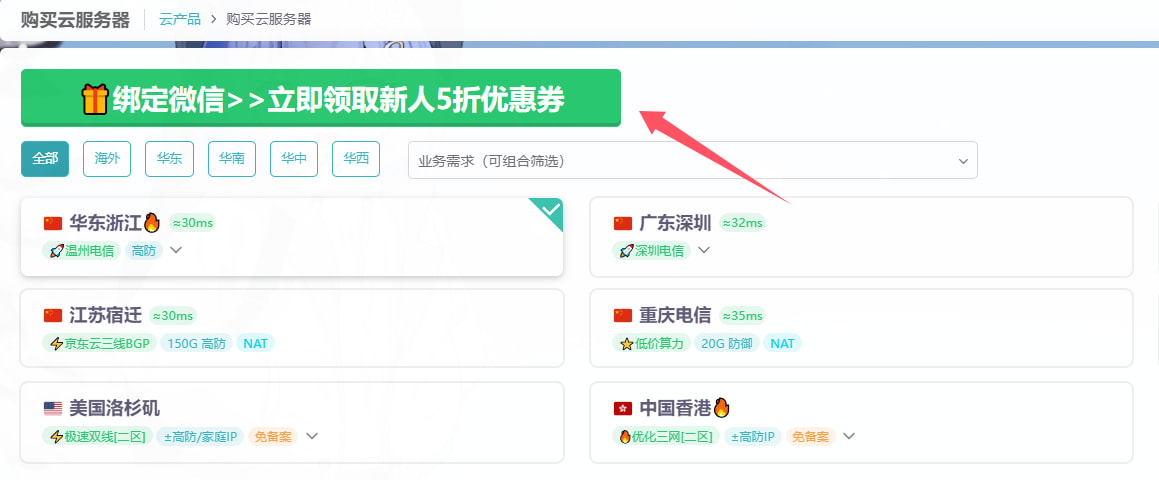
Task: Select the 华东 region filter
Action: click(169, 159)
